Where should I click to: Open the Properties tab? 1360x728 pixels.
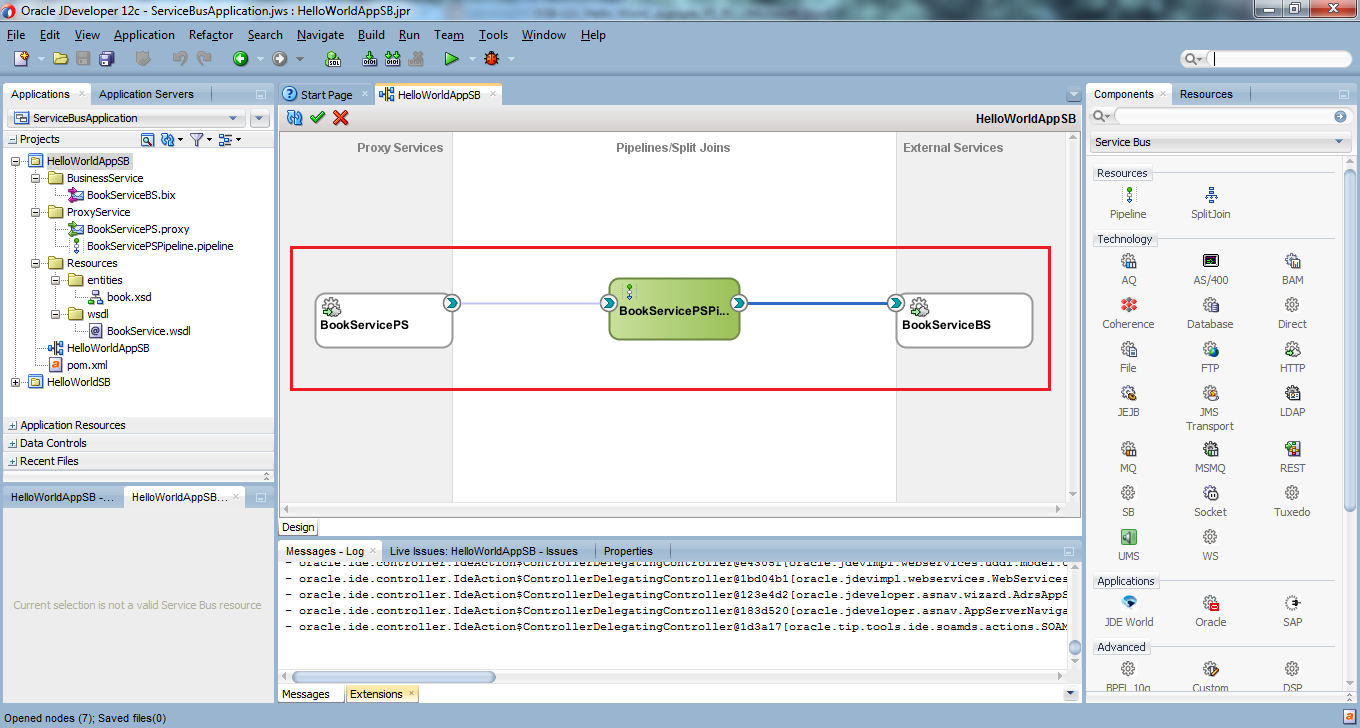tap(628, 551)
